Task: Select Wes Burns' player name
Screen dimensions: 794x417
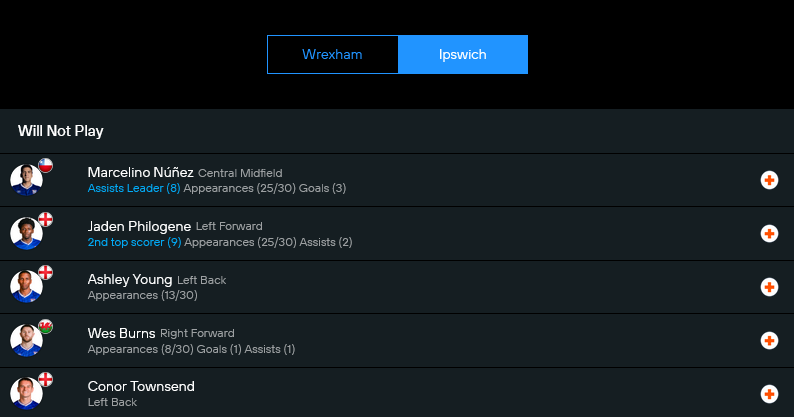Action: coord(122,333)
